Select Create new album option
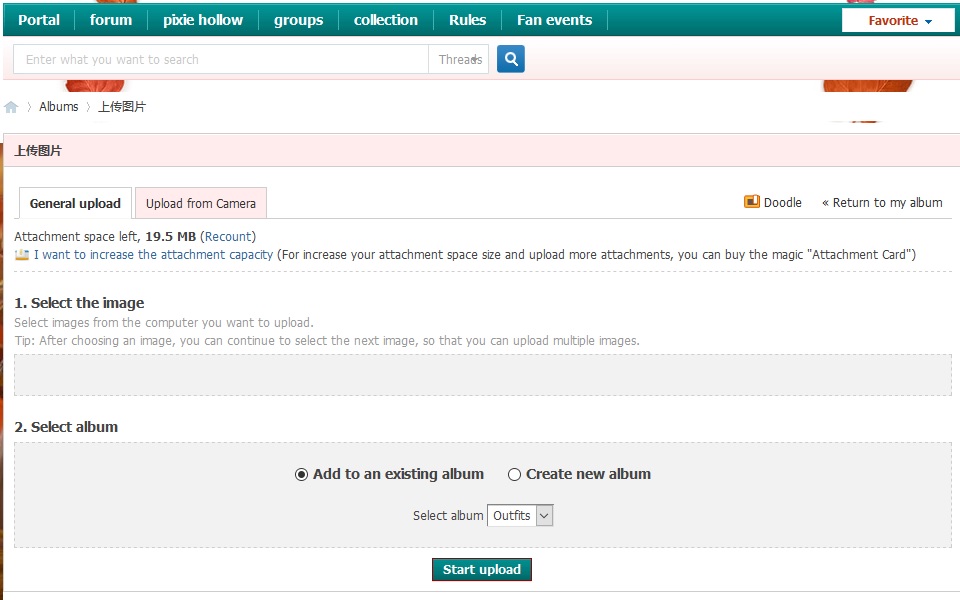The width and height of the screenshot is (960, 600). pos(515,474)
